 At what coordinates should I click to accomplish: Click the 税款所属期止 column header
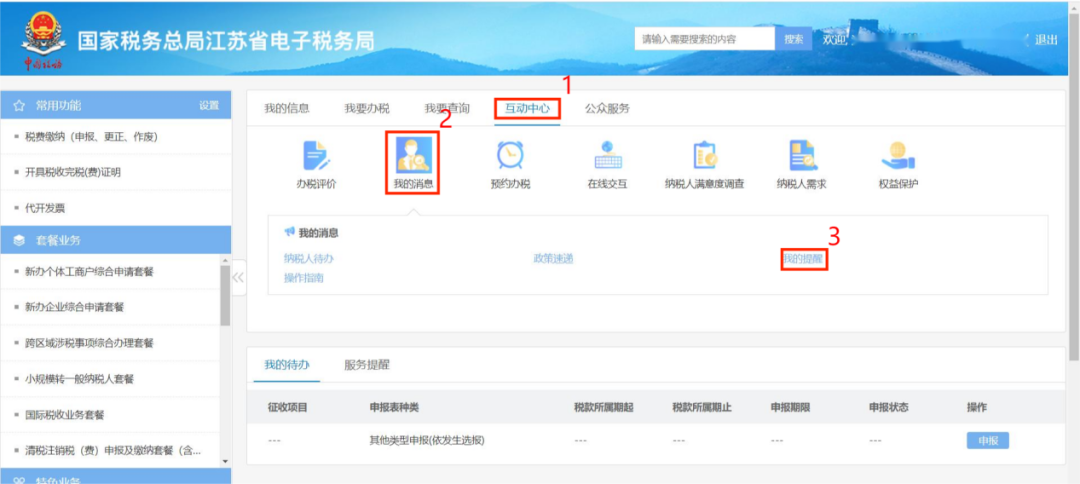click(702, 407)
